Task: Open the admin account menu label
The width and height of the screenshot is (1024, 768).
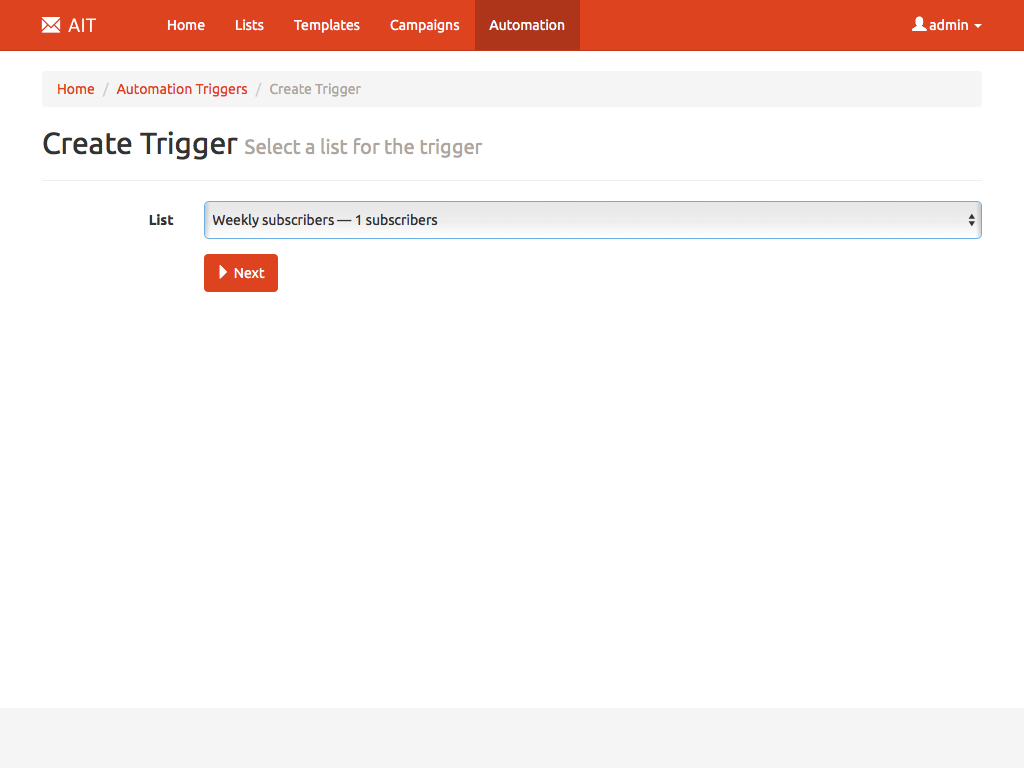Action: coord(948,25)
